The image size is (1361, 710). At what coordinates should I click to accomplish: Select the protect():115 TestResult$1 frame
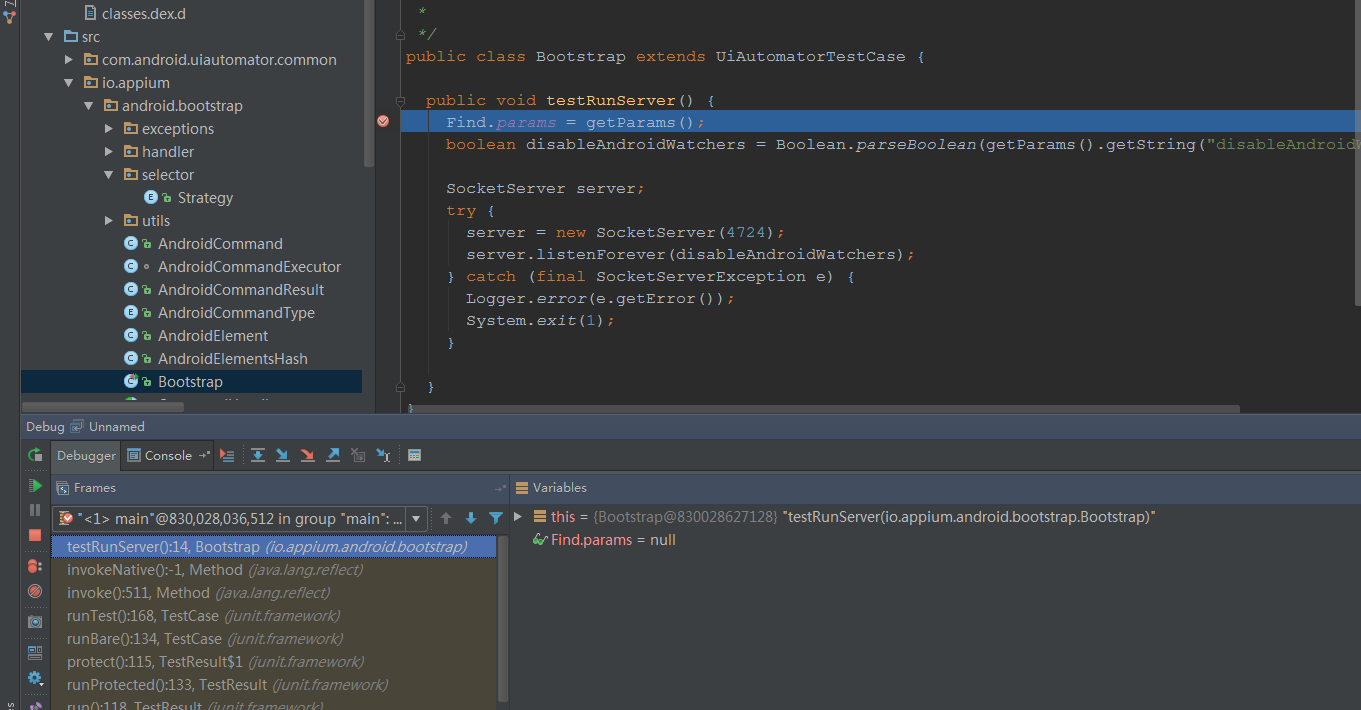tap(274, 662)
